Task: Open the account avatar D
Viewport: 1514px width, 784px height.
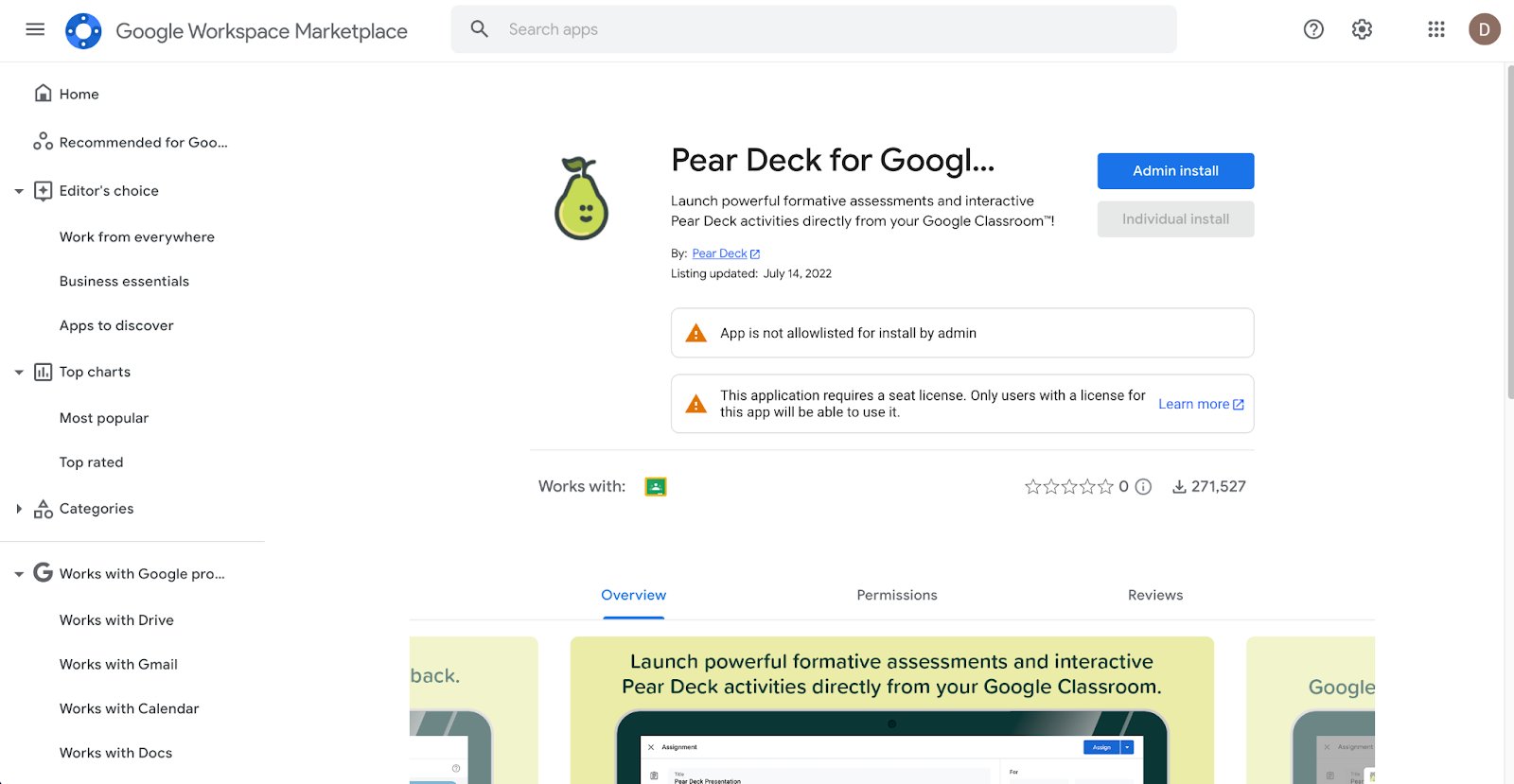Action: (1485, 29)
